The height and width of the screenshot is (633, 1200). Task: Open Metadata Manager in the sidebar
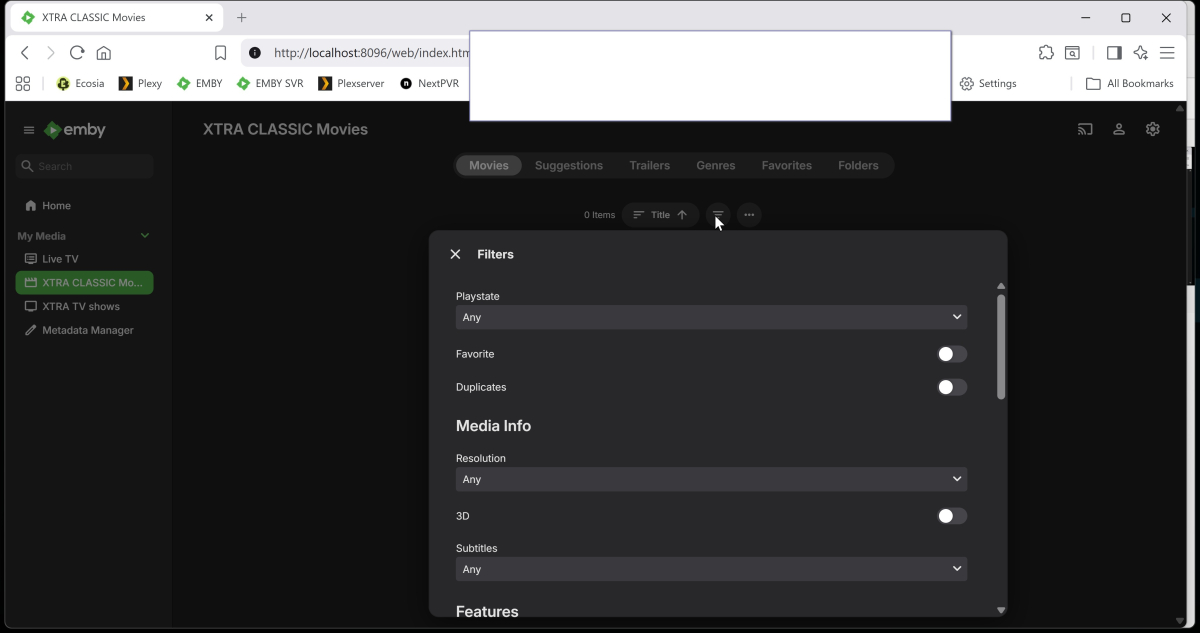(84, 330)
